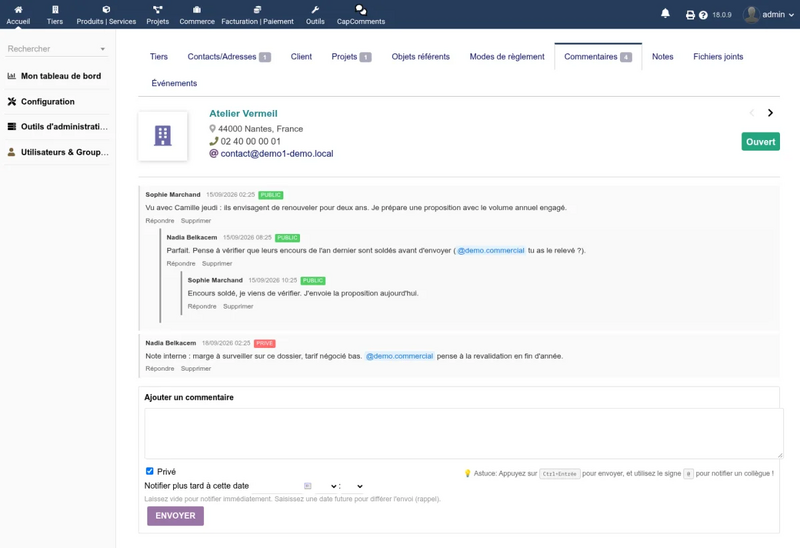Open Configuration sidebar menu
This screenshot has height=548, width=800.
tap(48, 102)
